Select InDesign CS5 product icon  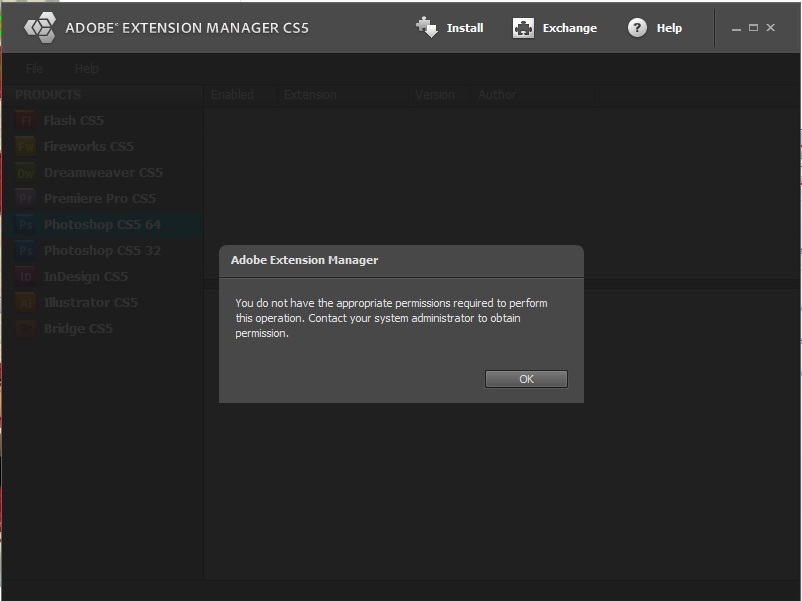tap(25, 277)
